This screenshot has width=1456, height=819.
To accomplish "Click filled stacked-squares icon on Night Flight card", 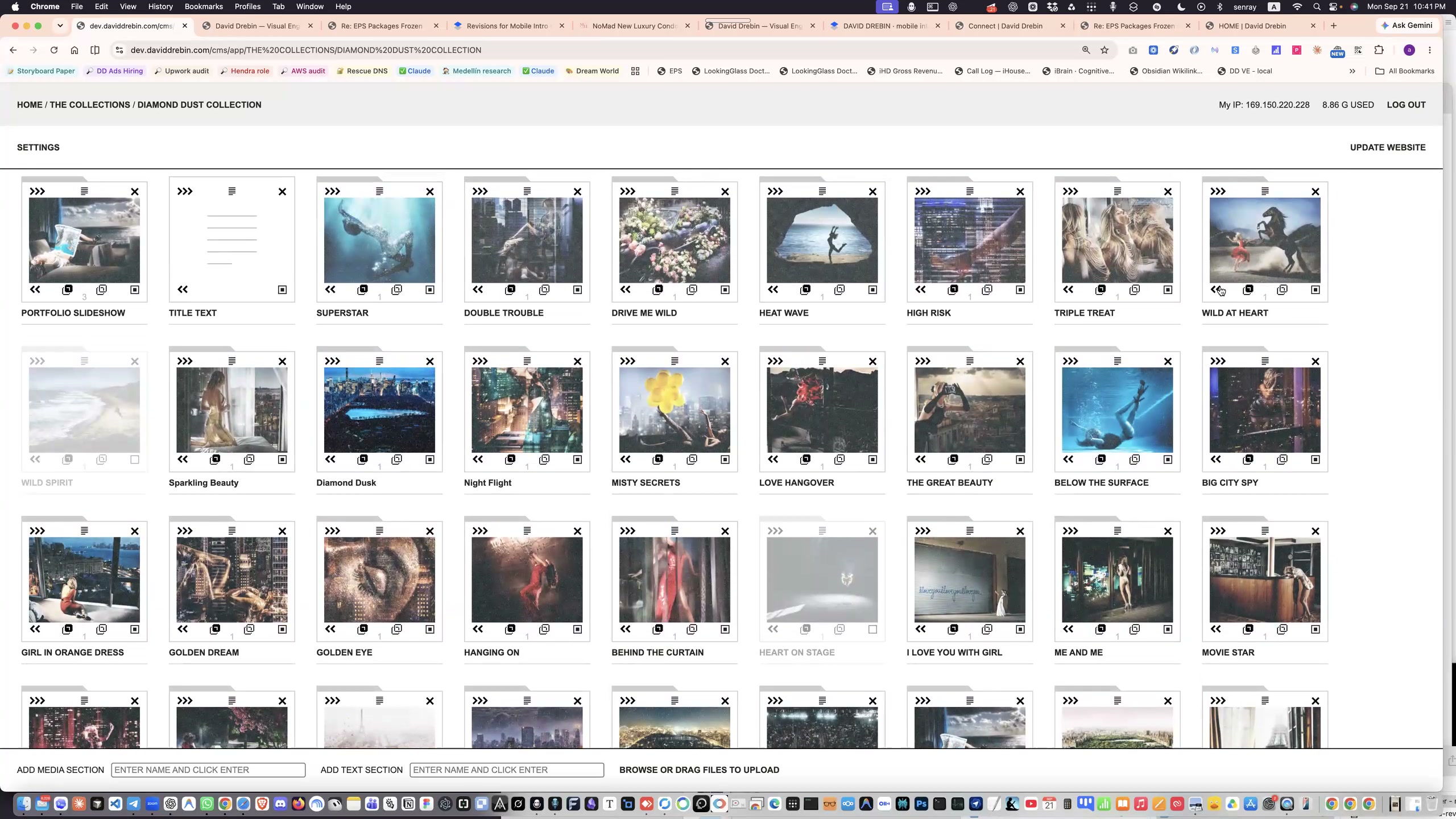I will click(x=510, y=459).
